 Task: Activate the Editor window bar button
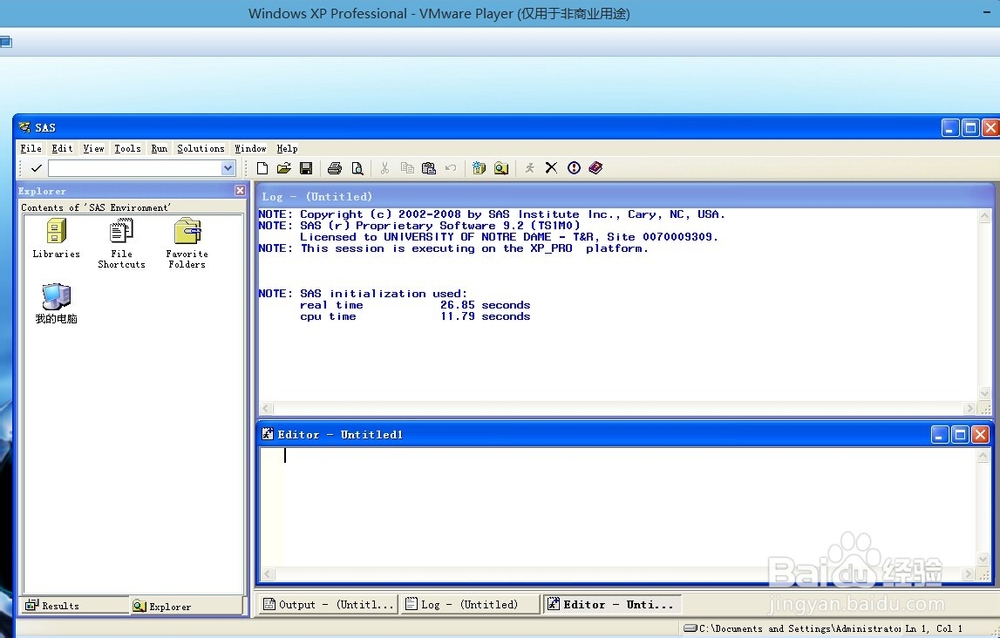[x=612, y=604]
